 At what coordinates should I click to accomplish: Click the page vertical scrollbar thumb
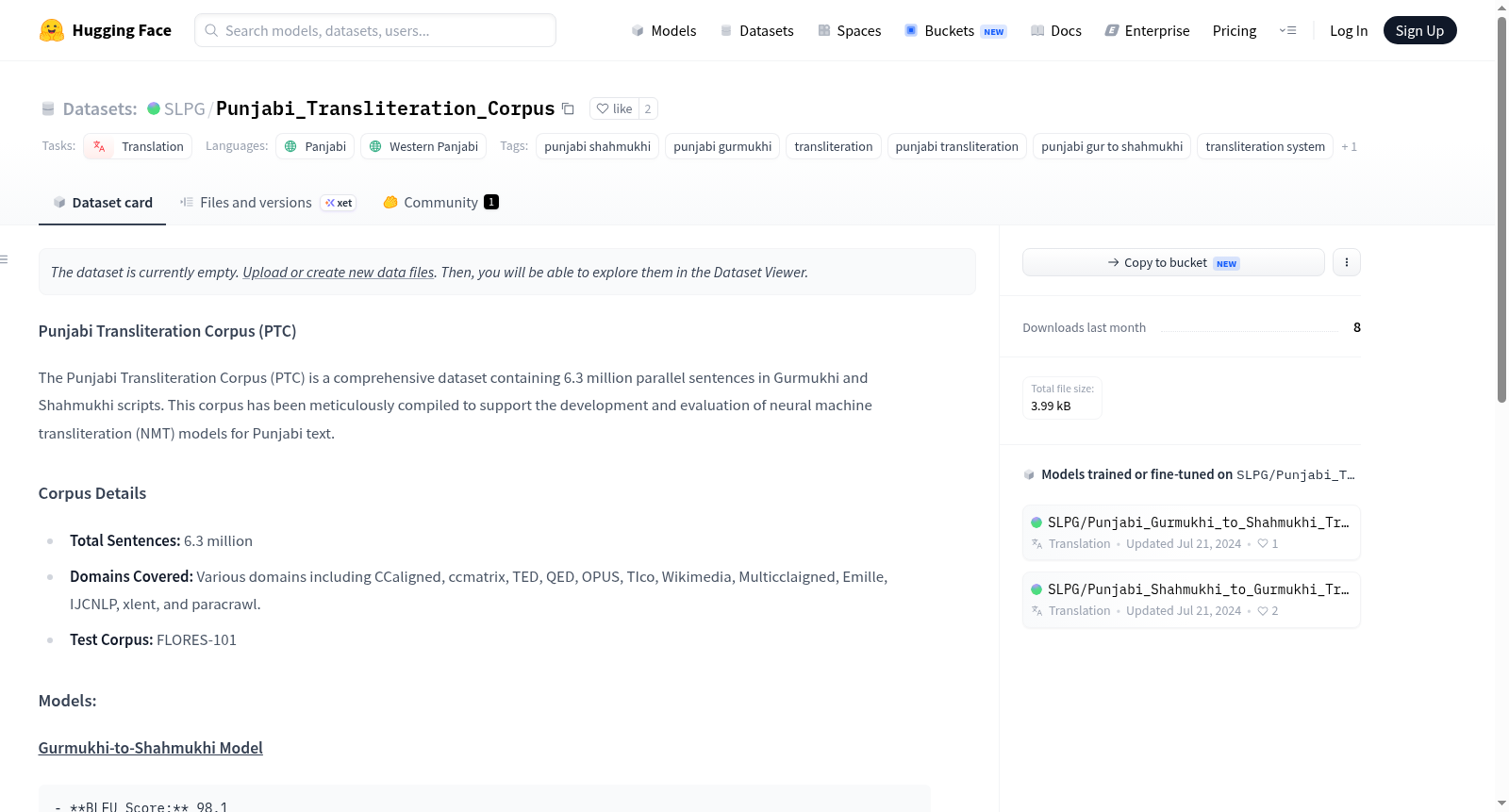pyautogui.click(x=1502, y=207)
